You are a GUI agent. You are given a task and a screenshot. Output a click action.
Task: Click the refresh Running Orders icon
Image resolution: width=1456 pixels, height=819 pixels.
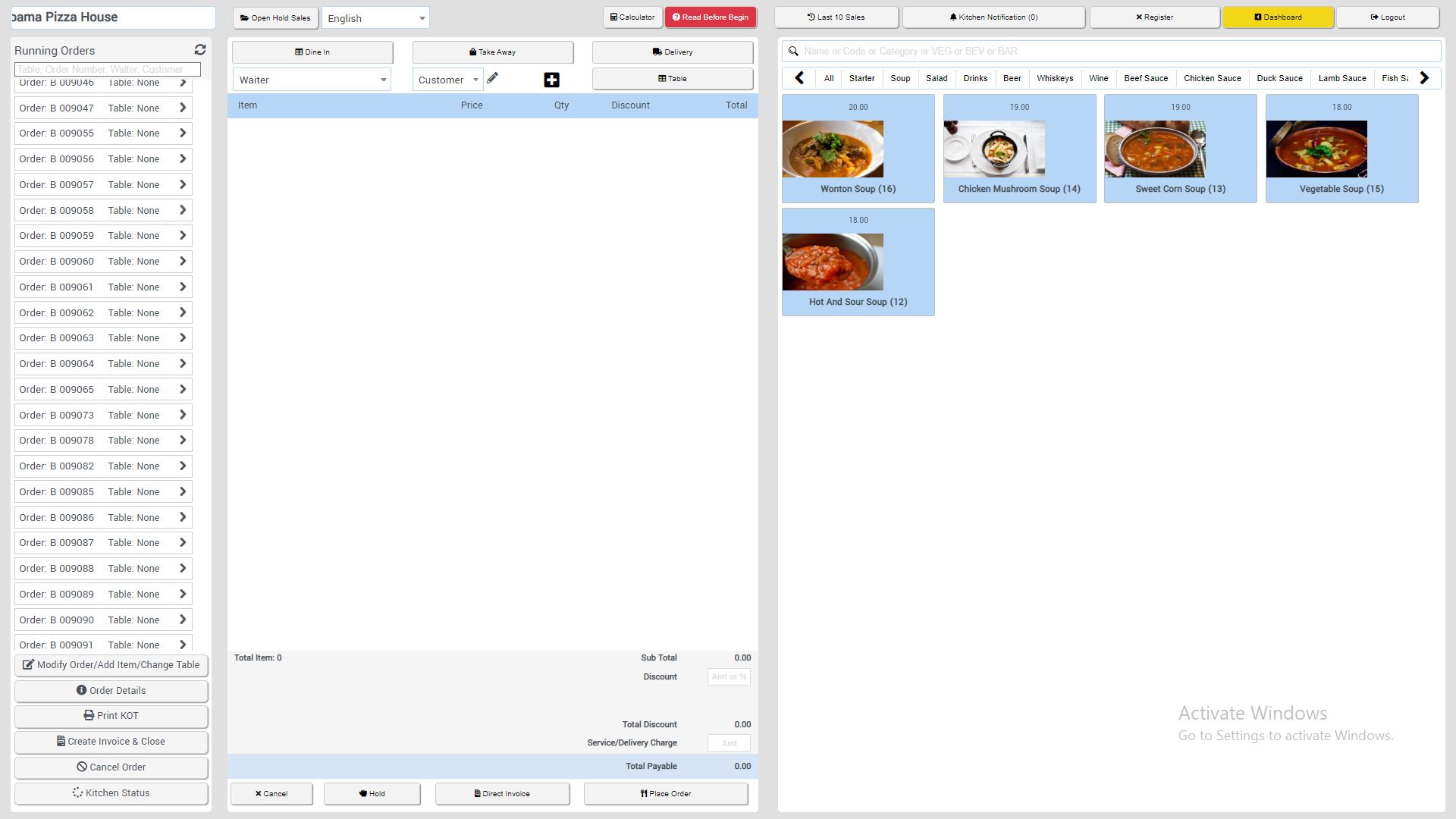point(200,50)
